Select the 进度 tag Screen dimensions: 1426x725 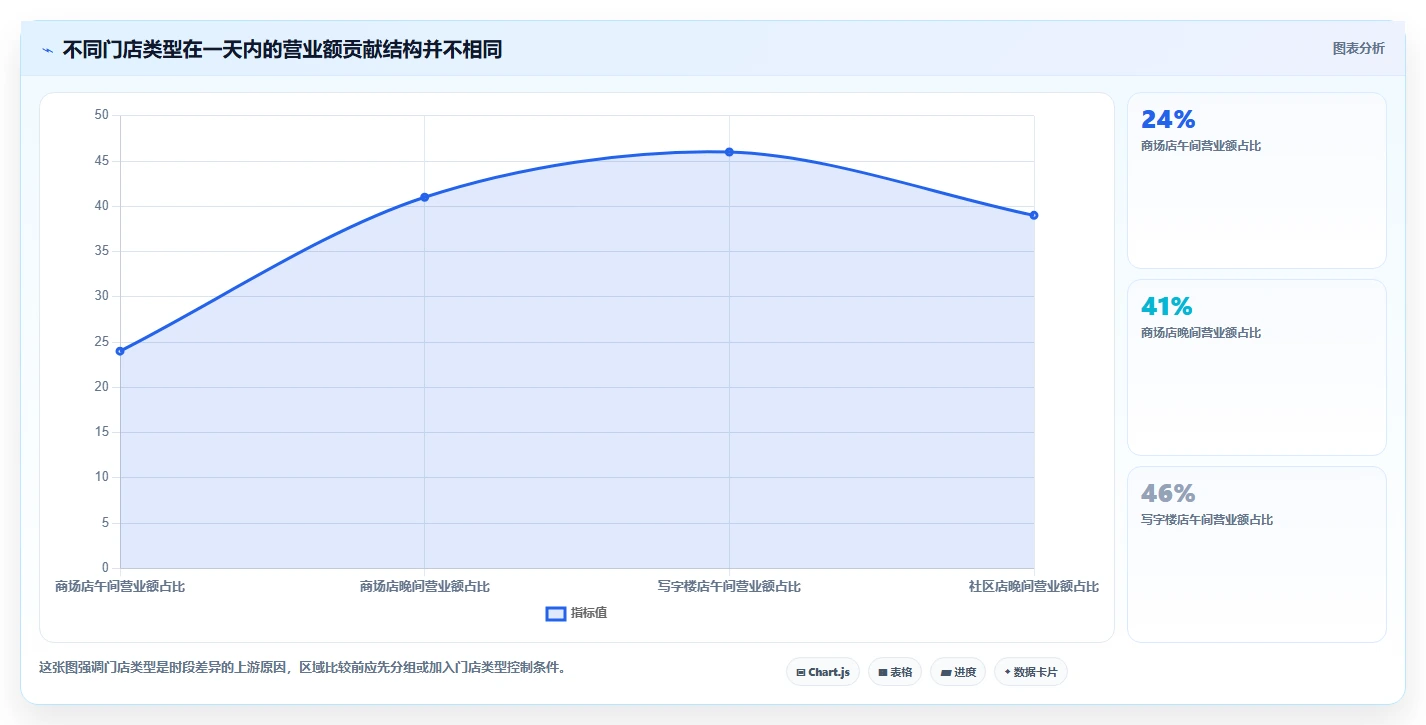pyautogui.click(x=958, y=672)
